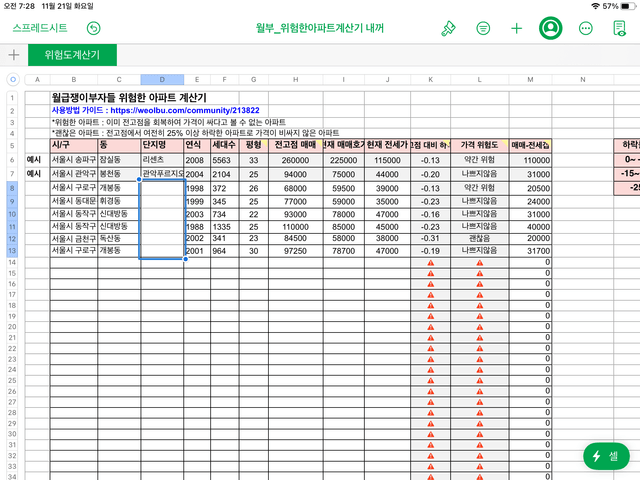The height and width of the screenshot is (480, 640).
Task: Select the cell with value 115000
Action: tap(387, 160)
